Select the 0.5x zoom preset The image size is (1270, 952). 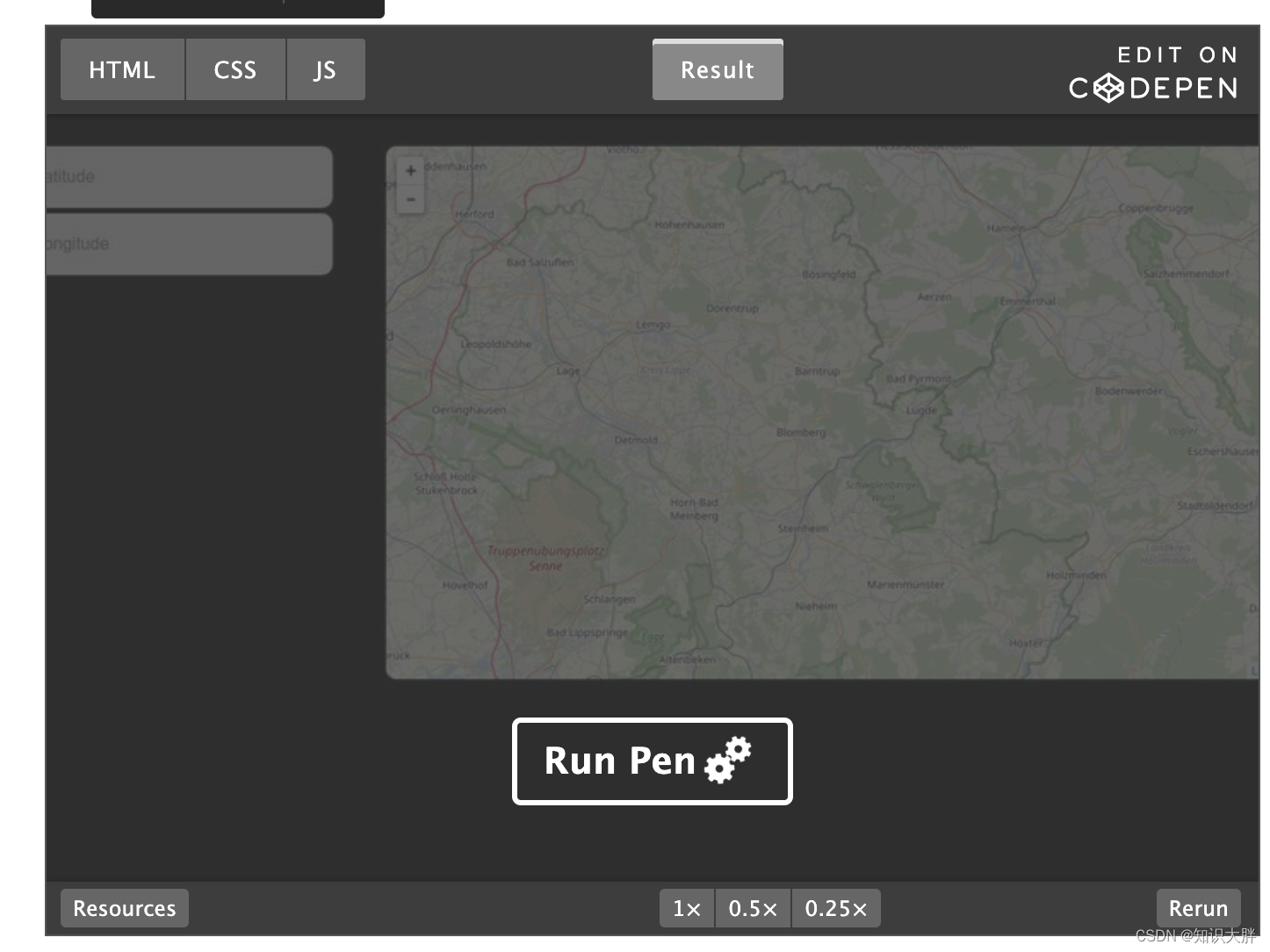pos(752,908)
